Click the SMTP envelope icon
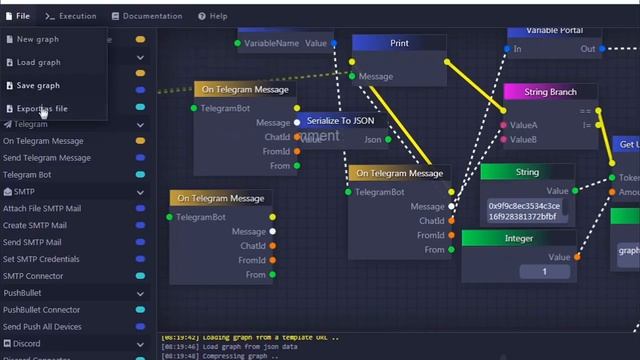The image size is (640, 360). pyautogui.click(x=8, y=191)
